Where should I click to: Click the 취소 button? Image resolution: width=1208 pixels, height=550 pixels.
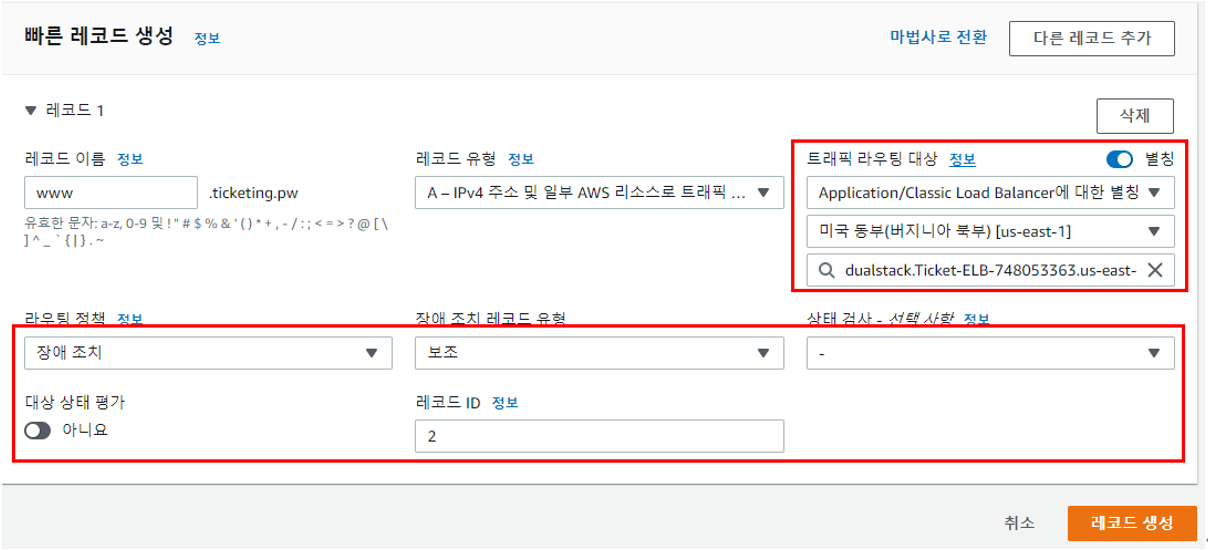(x=1020, y=523)
